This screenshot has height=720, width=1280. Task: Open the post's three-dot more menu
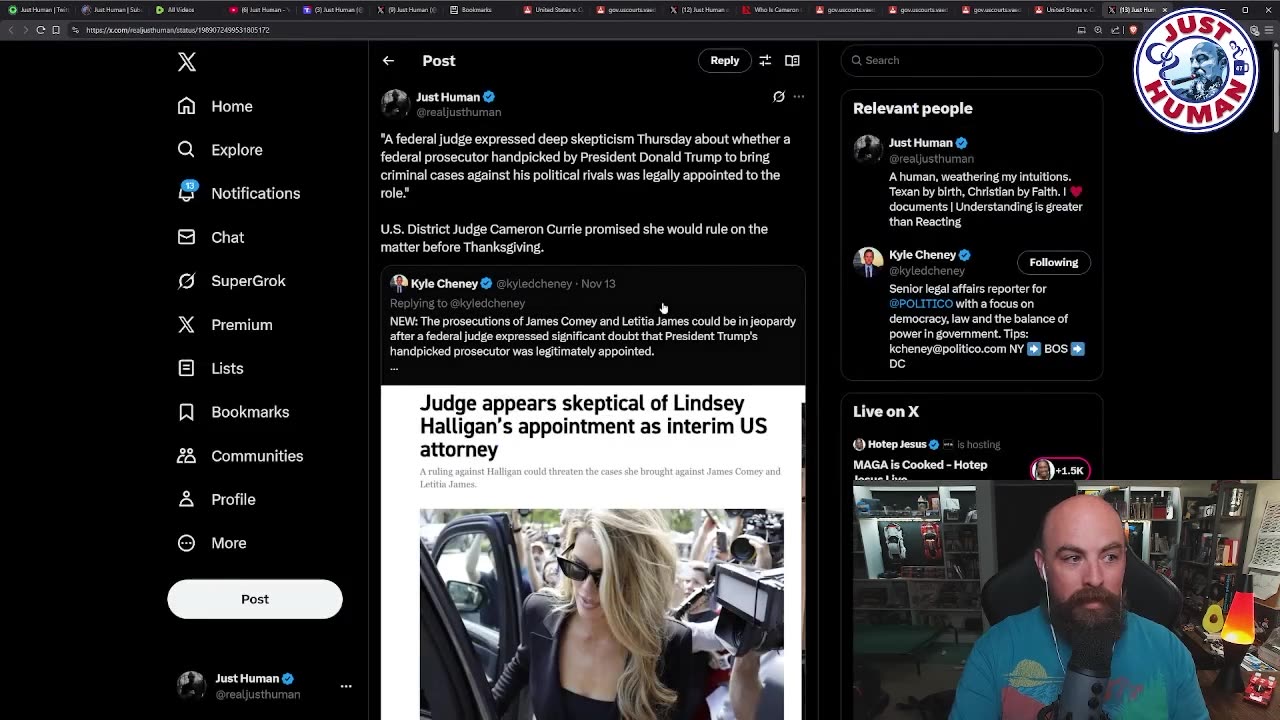(799, 97)
